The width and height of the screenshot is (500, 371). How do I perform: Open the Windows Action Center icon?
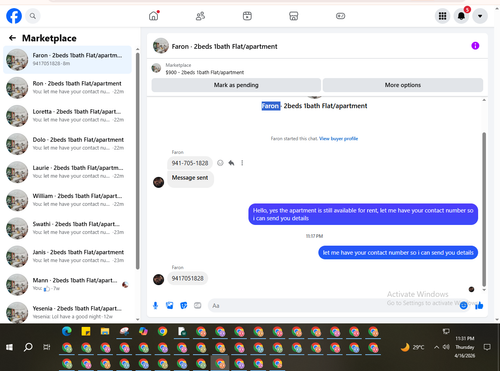pyautogui.click(x=487, y=347)
